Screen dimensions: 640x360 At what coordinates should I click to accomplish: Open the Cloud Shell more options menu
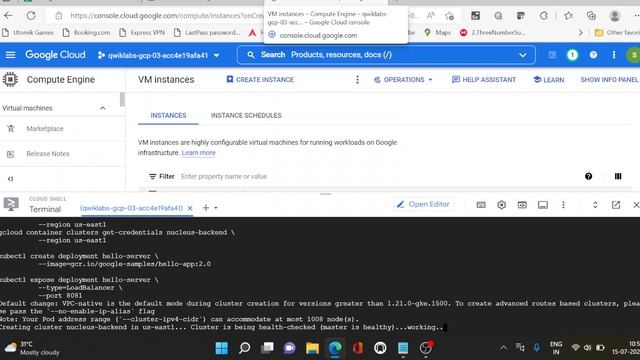[x=563, y=204]
